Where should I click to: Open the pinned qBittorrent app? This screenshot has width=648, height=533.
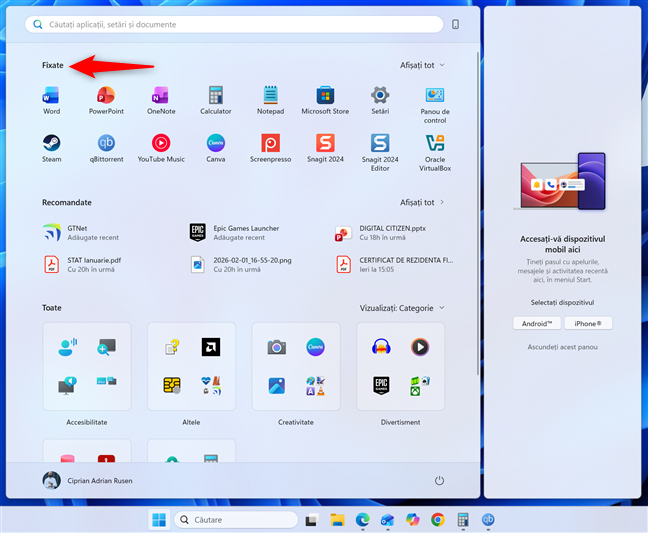tap(106, 148)
